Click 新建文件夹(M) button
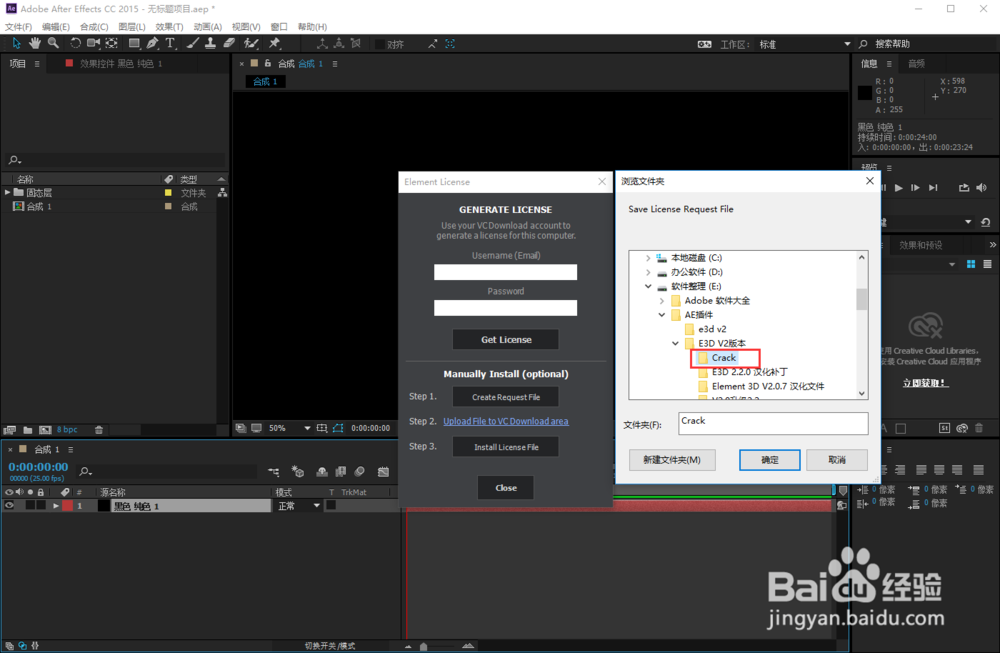1000x653 pixels. click(x=672, y=460)
